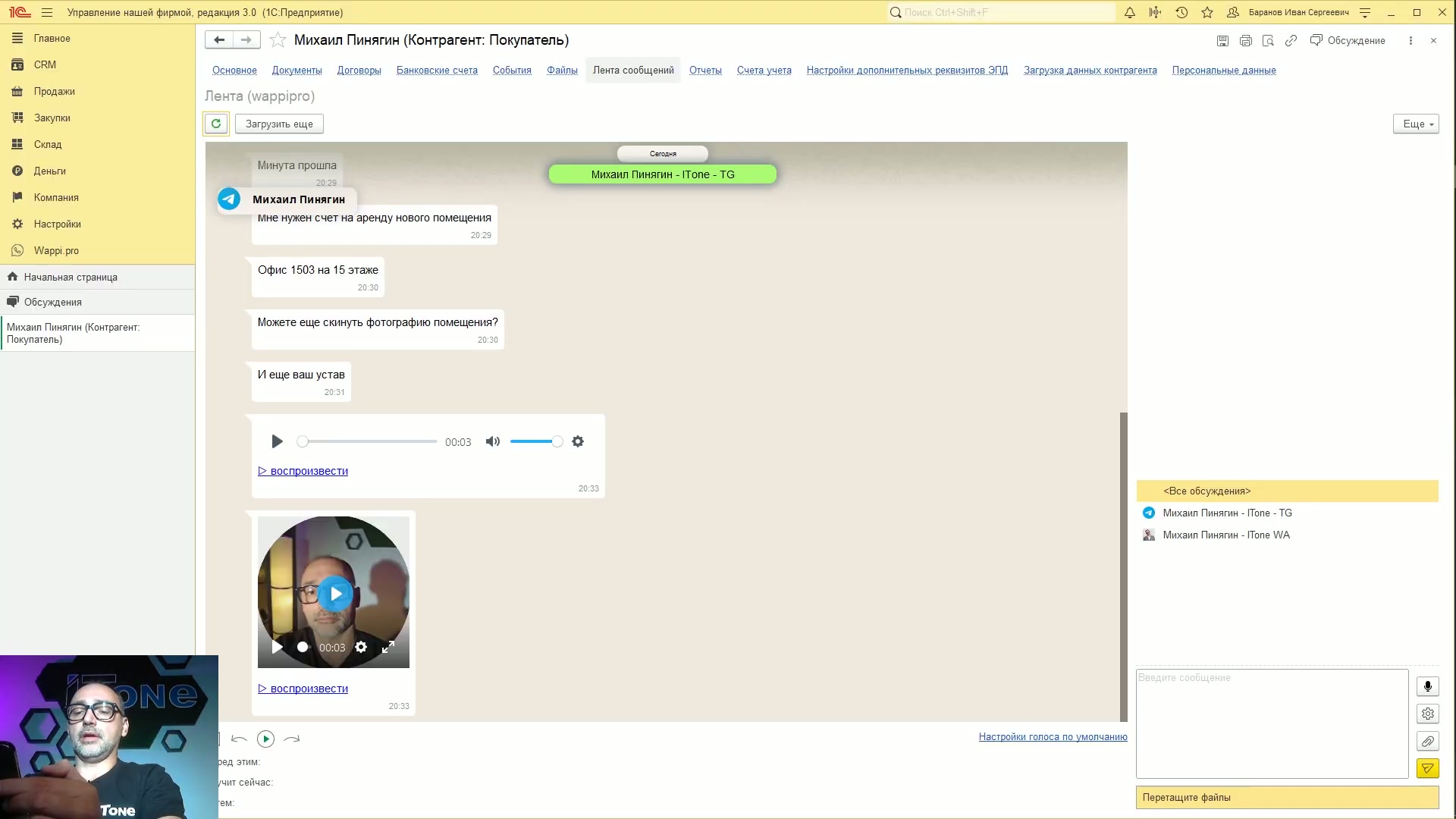Send message with yellow button

(x=1427, y=768)
